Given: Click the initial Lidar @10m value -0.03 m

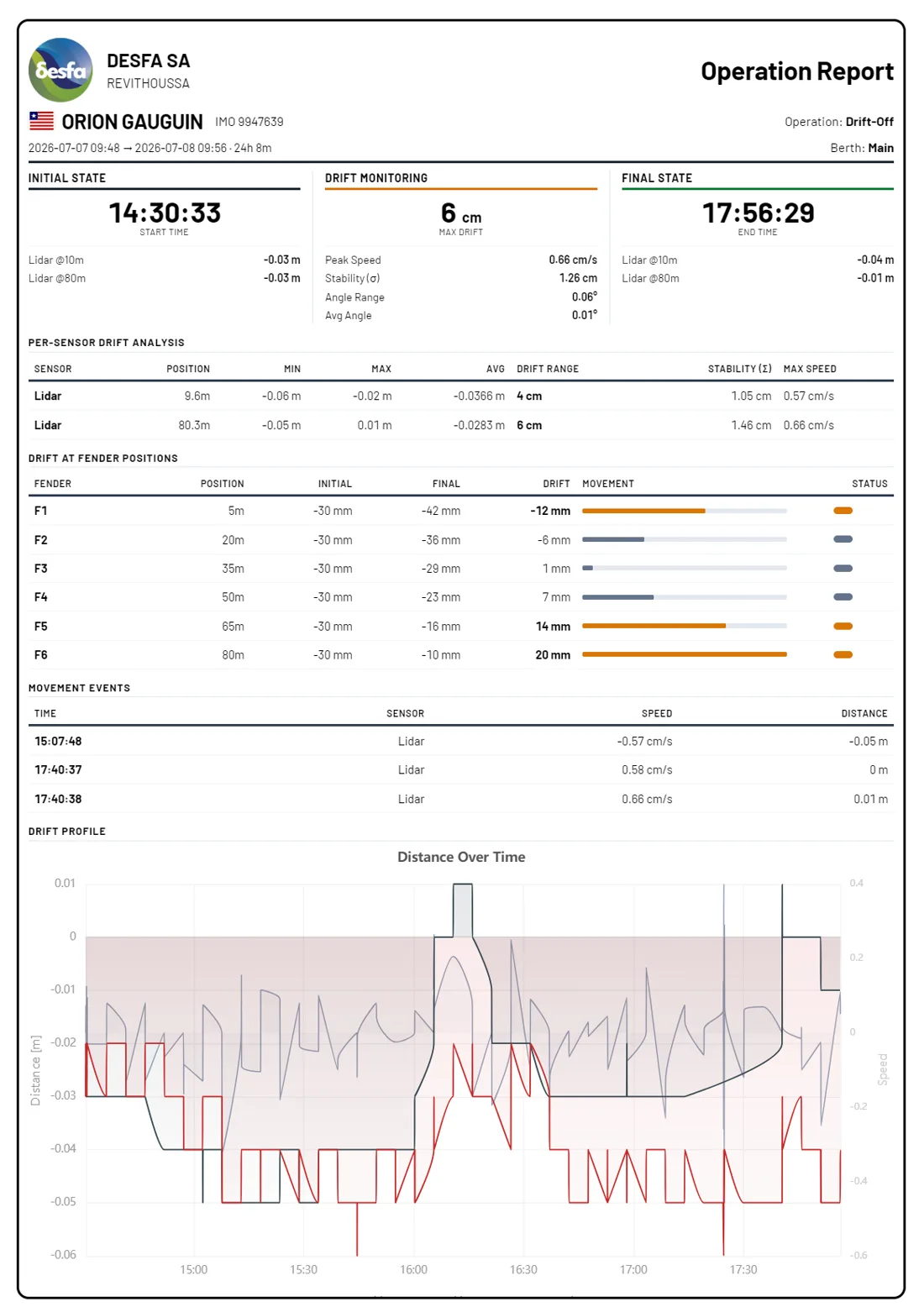Looking at the screenshot, I should click(281, 260).
